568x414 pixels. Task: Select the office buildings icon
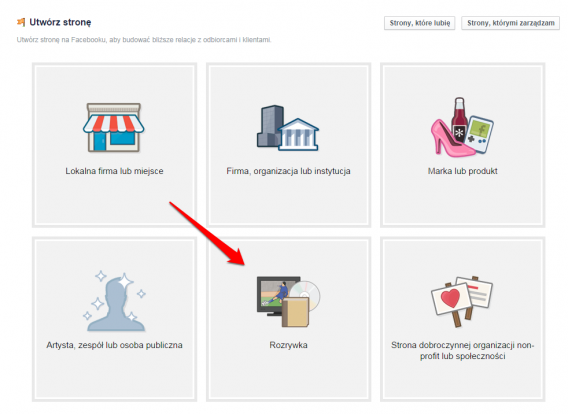[288, 128]
